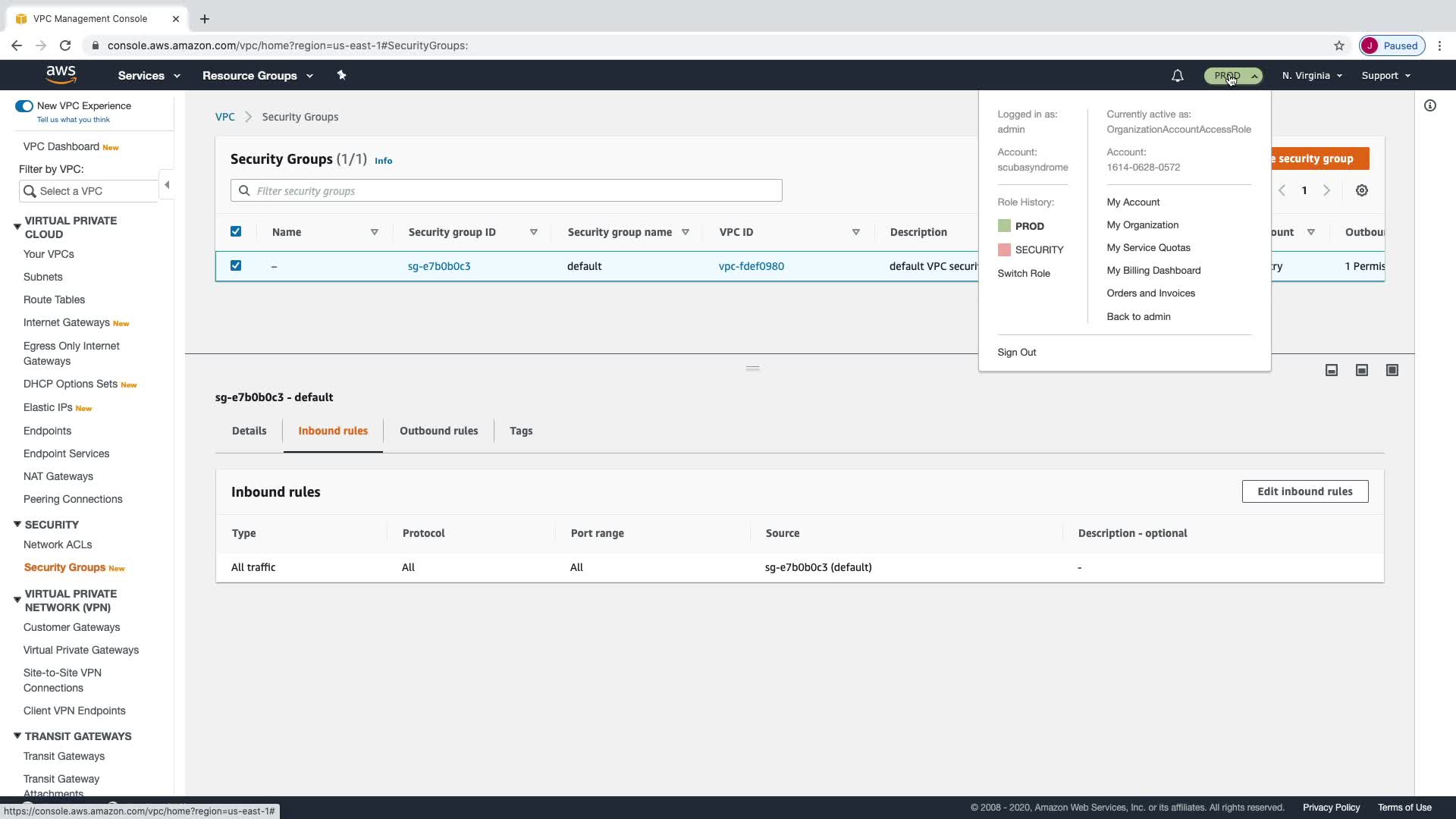The height and width of the screenshot is (819, 1456).
Task: Open the Services dropdown menu
Action: click(x=149, y=76)
